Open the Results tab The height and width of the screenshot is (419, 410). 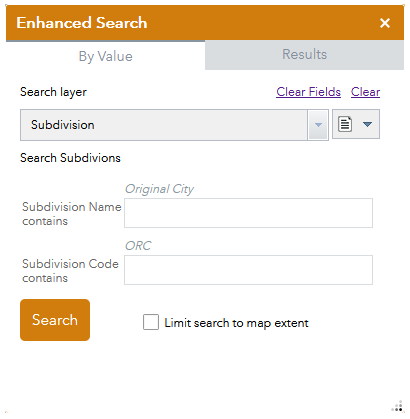[304, 55]
